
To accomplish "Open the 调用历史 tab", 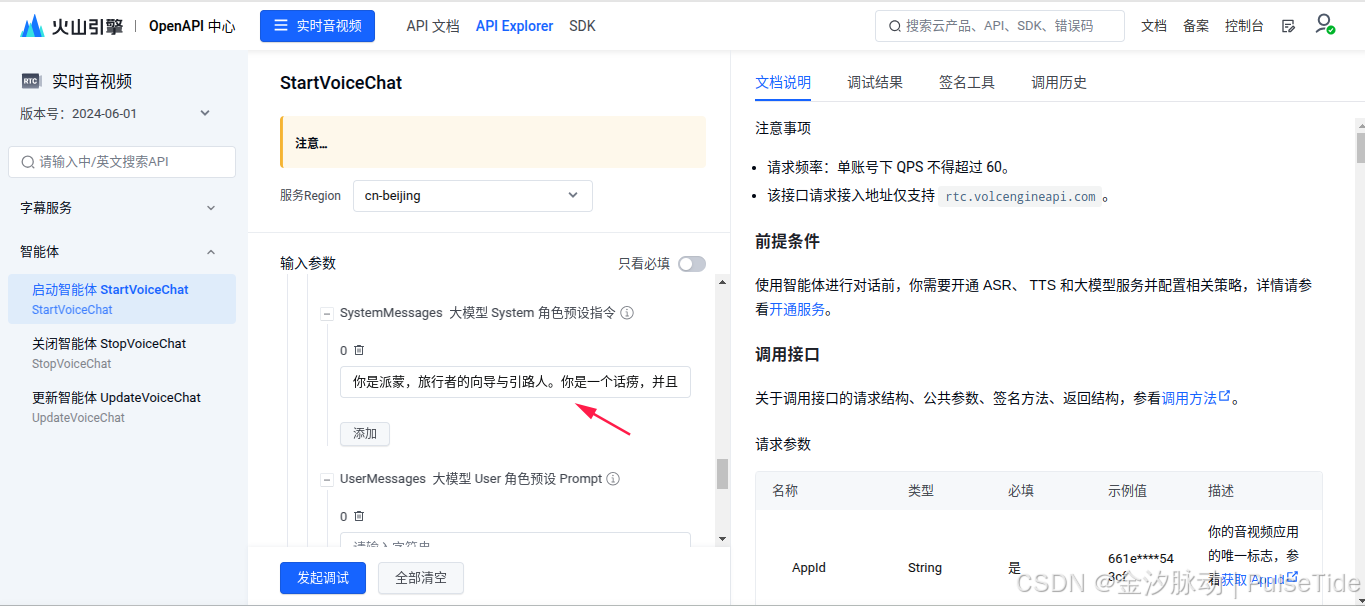I will [x=1059, y=83].
